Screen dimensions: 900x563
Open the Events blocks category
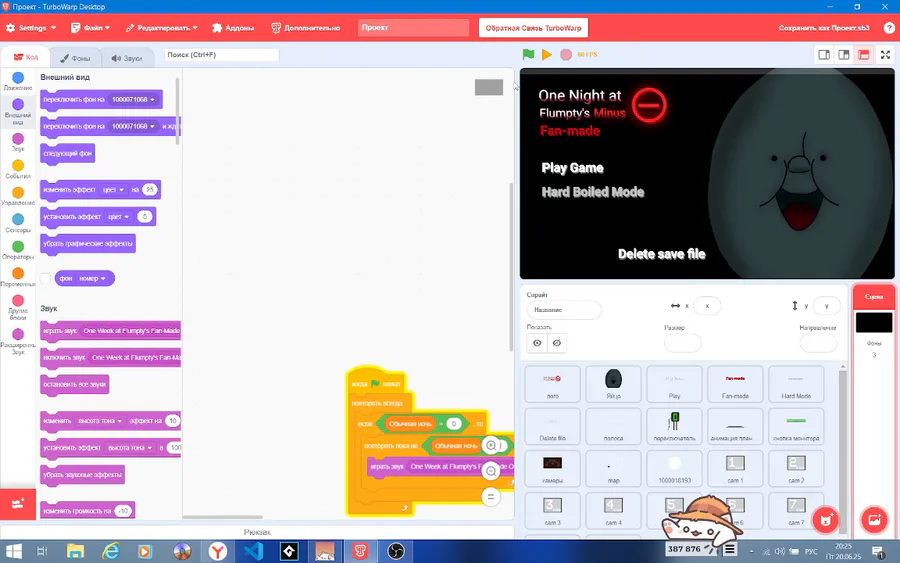pos(18,169)
